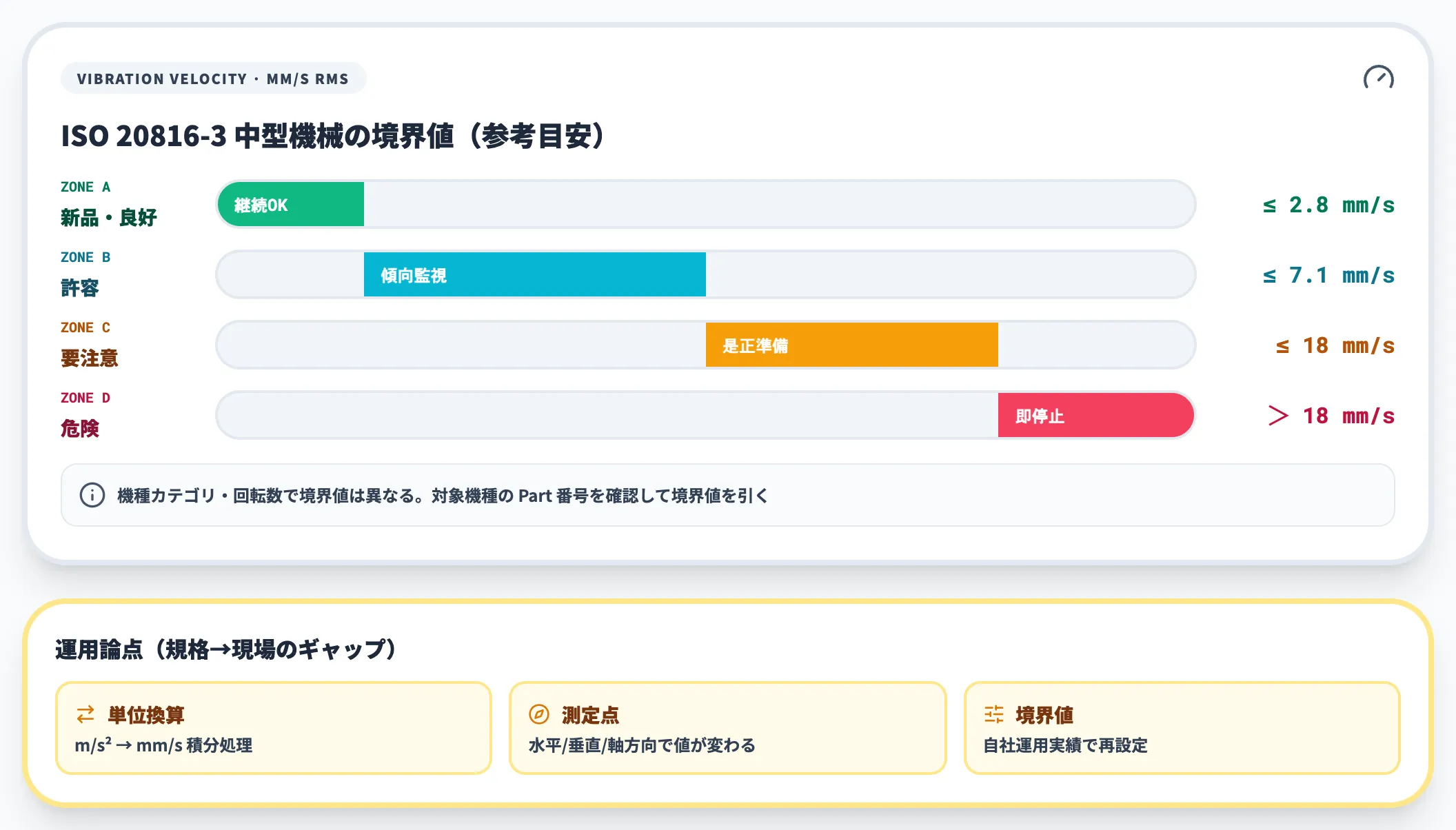Click the 新品・良好 label
Viewport: 1456px width, 830px height.
click(x=109, y=218)
